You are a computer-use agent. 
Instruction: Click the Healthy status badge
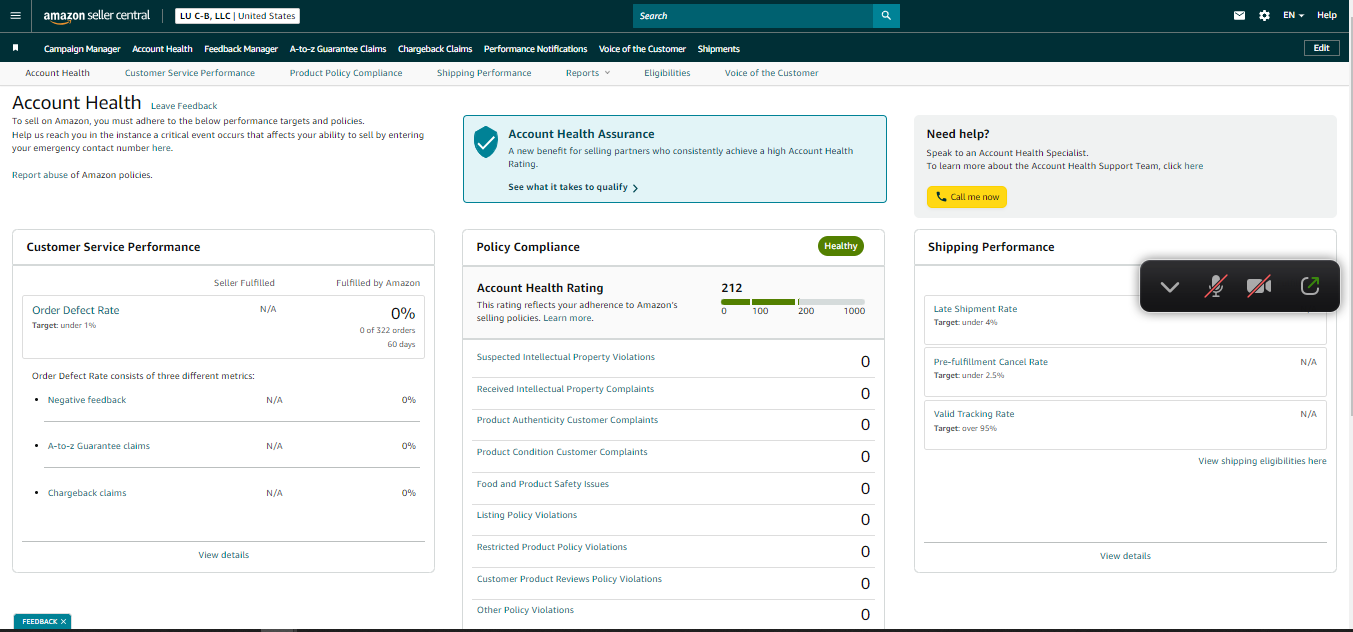(x=841, y=246)
